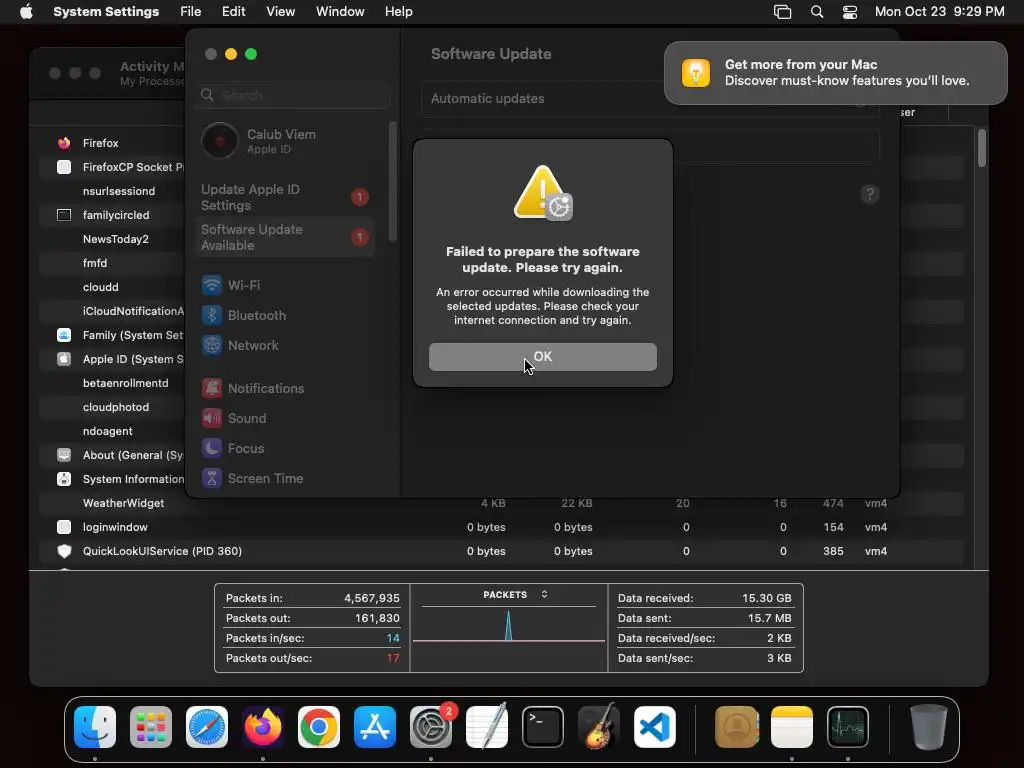Select the Firefox process in Activity Monitor
The width and height of the screenshot is (1024, 768).
(x=100, y=143)
